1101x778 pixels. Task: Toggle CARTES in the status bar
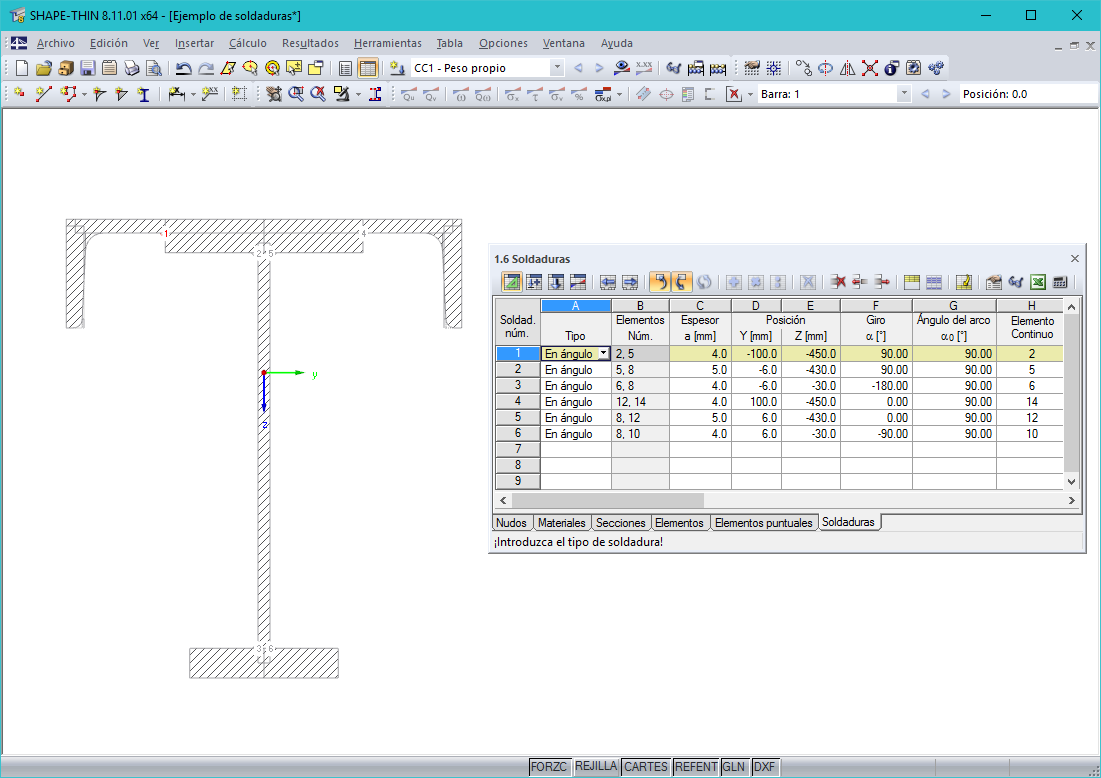(645, 767)
